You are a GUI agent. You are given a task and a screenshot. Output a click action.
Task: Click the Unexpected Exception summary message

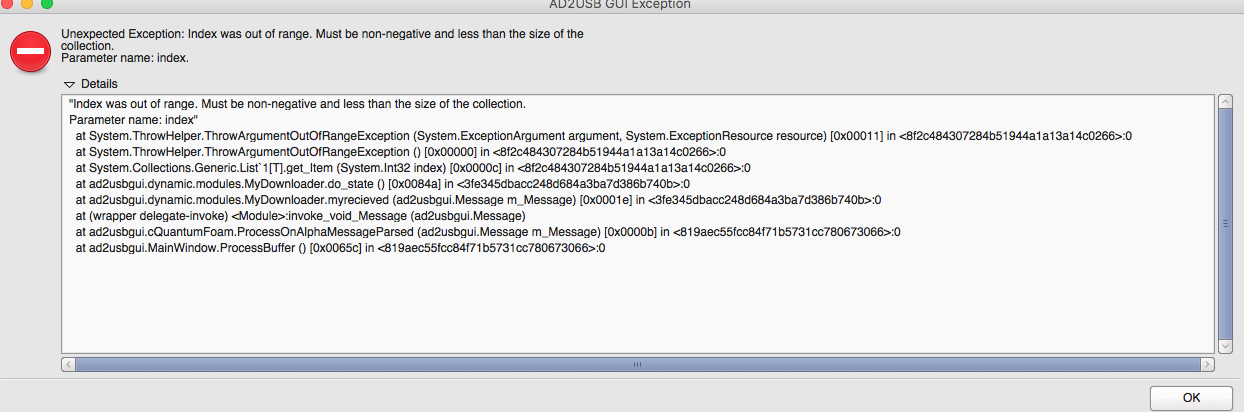point(322,46)
